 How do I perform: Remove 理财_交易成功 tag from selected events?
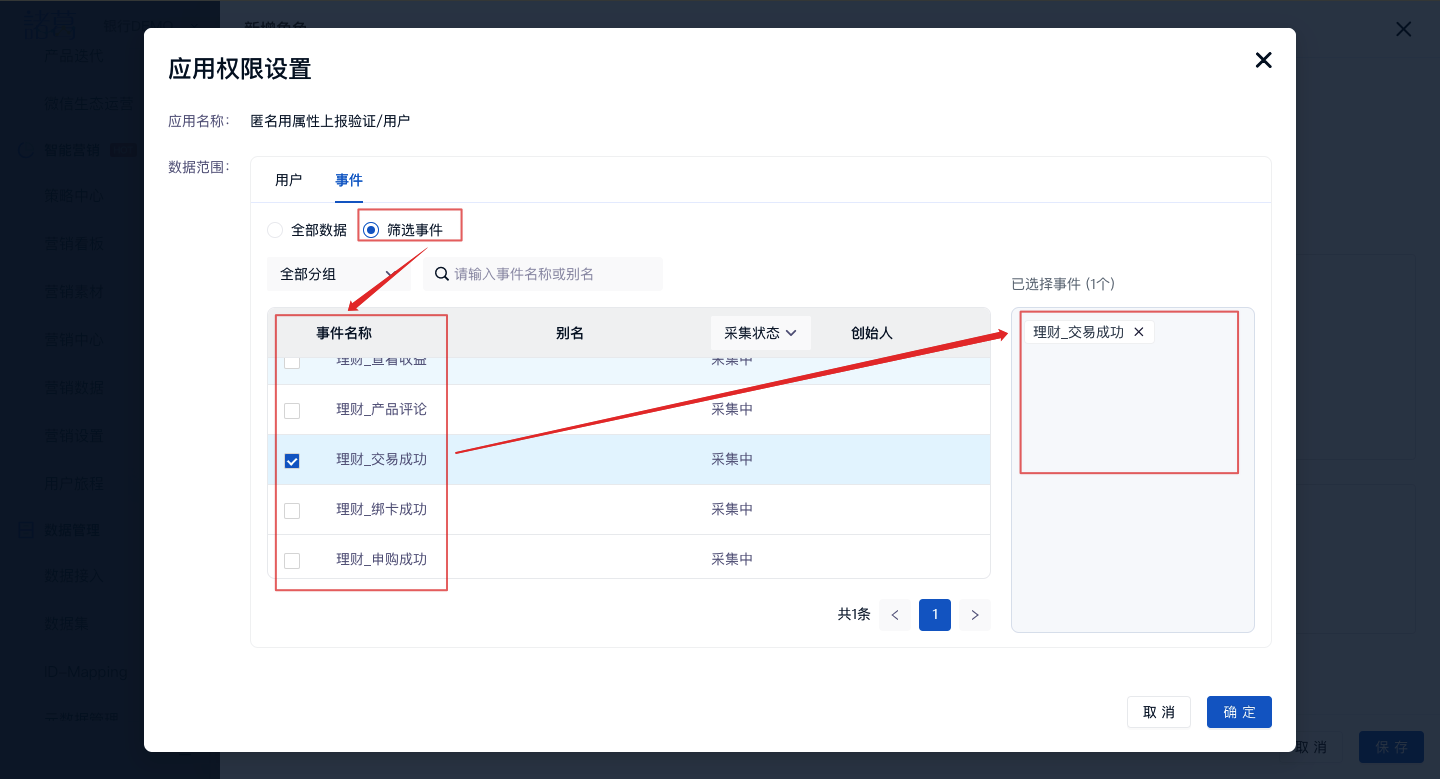pos(1138,332)
